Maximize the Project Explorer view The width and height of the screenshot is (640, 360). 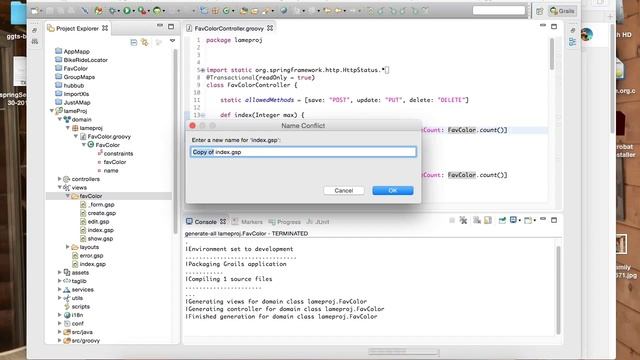point(171,27)
